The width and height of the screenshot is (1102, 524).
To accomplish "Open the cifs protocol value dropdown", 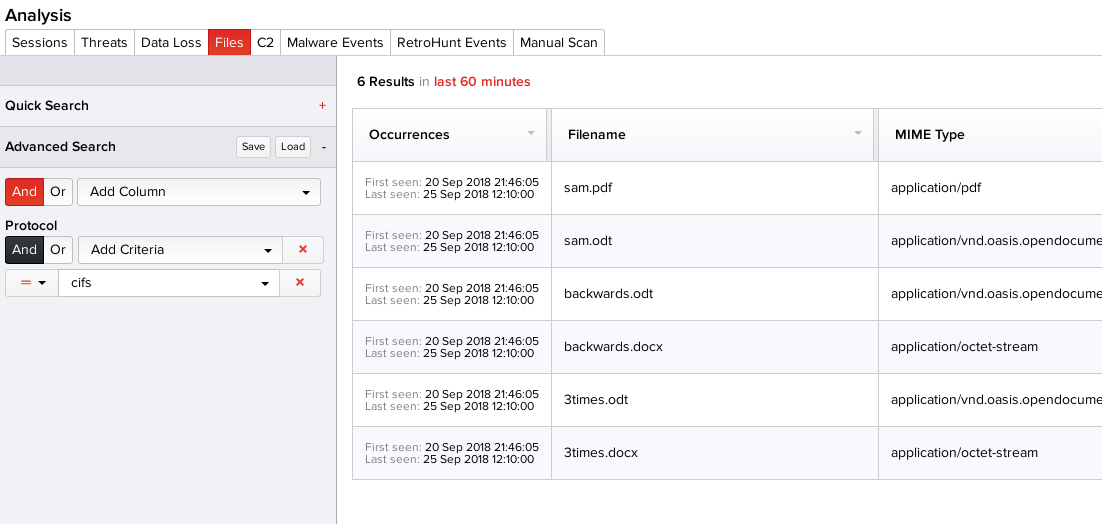I will [168, 283].
